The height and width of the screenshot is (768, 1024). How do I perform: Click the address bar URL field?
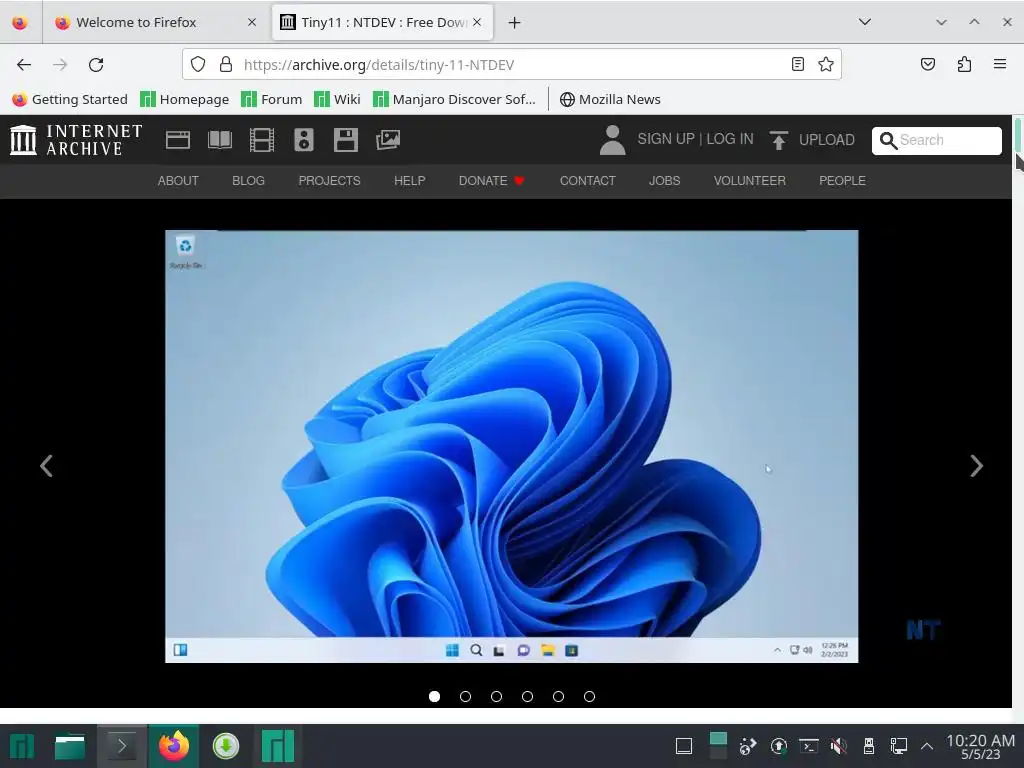pos(511,64)
